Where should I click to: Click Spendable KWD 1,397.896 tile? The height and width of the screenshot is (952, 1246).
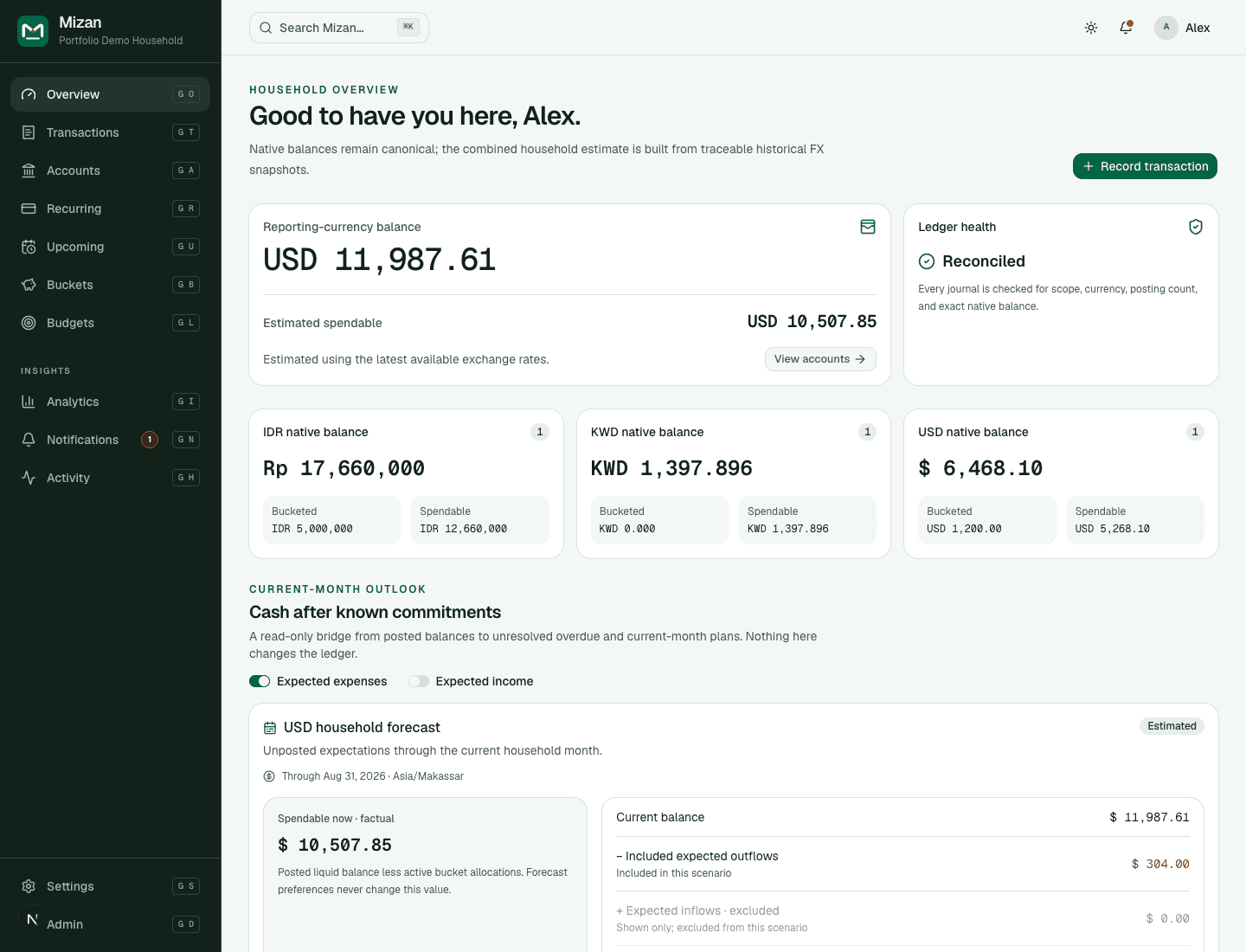[807, 520]
